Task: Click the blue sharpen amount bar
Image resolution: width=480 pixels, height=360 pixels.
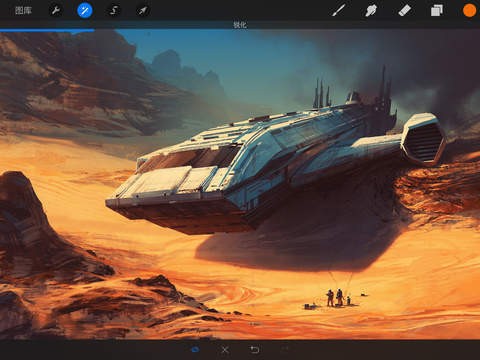Action: [47, 30]
